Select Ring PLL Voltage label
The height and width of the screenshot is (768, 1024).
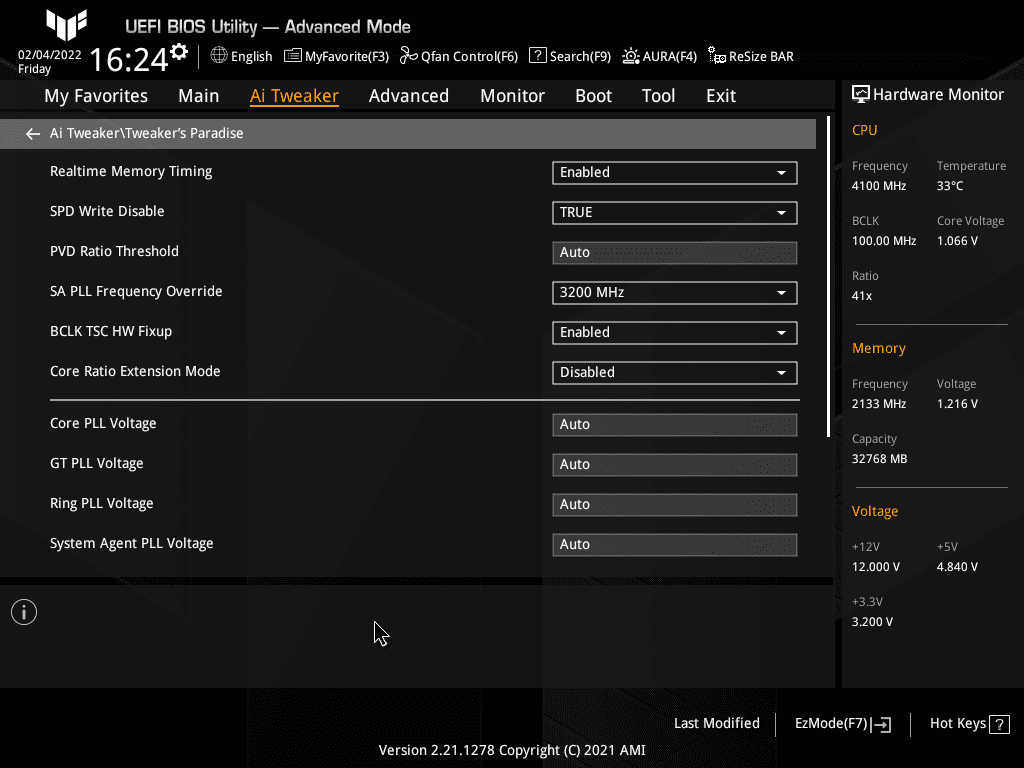coord(102,504)
